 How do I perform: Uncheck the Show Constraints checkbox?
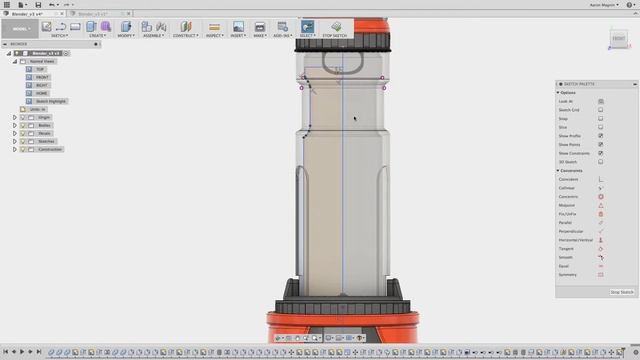pyautogui.click(x=600, y=153)
